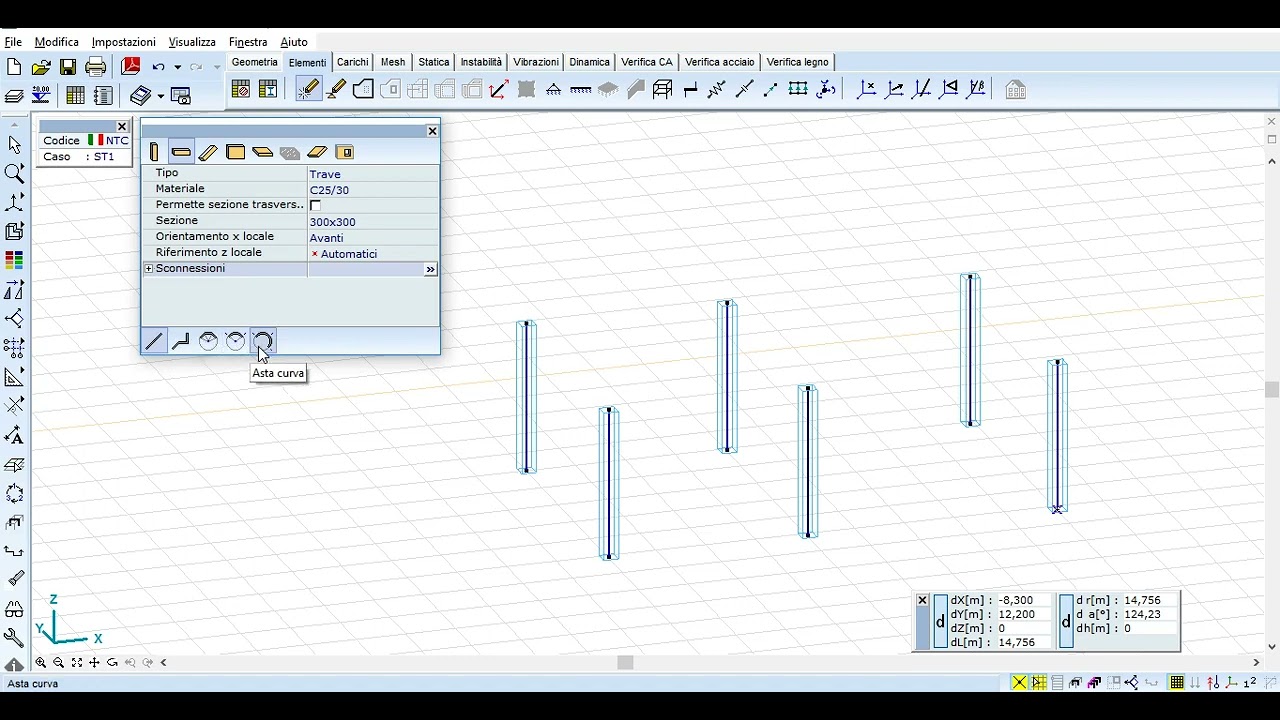1280x720 pixels.
Task: Open the cross-section library icon
Action: tap(267, 90)
